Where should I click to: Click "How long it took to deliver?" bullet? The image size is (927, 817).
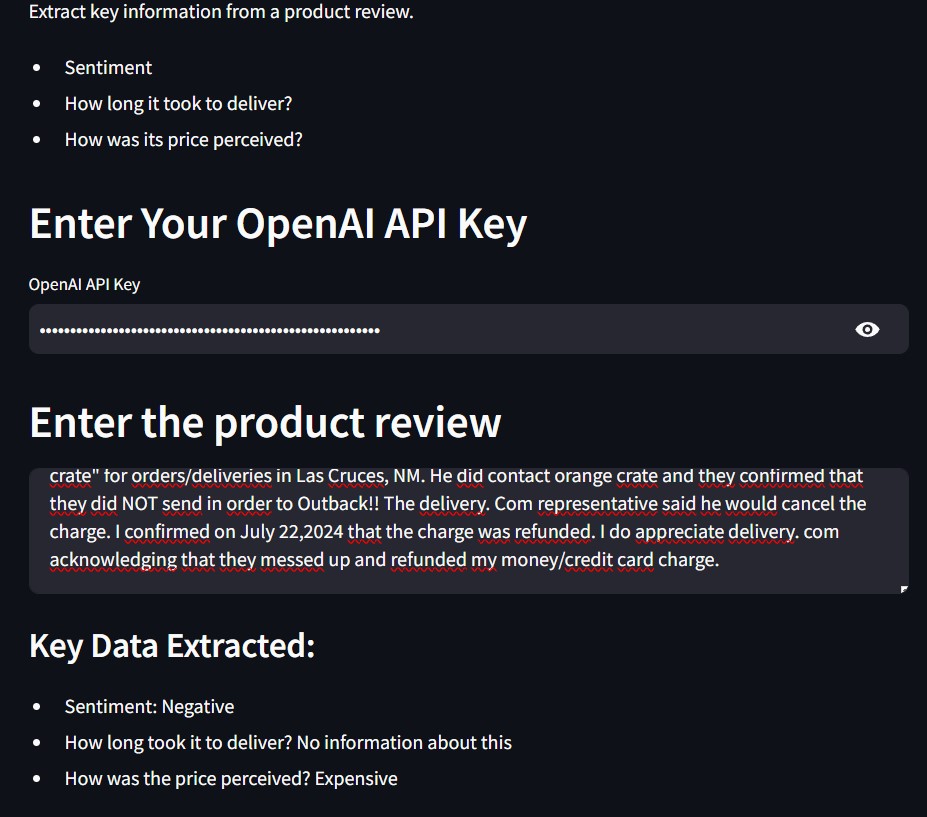click(178, 104)
